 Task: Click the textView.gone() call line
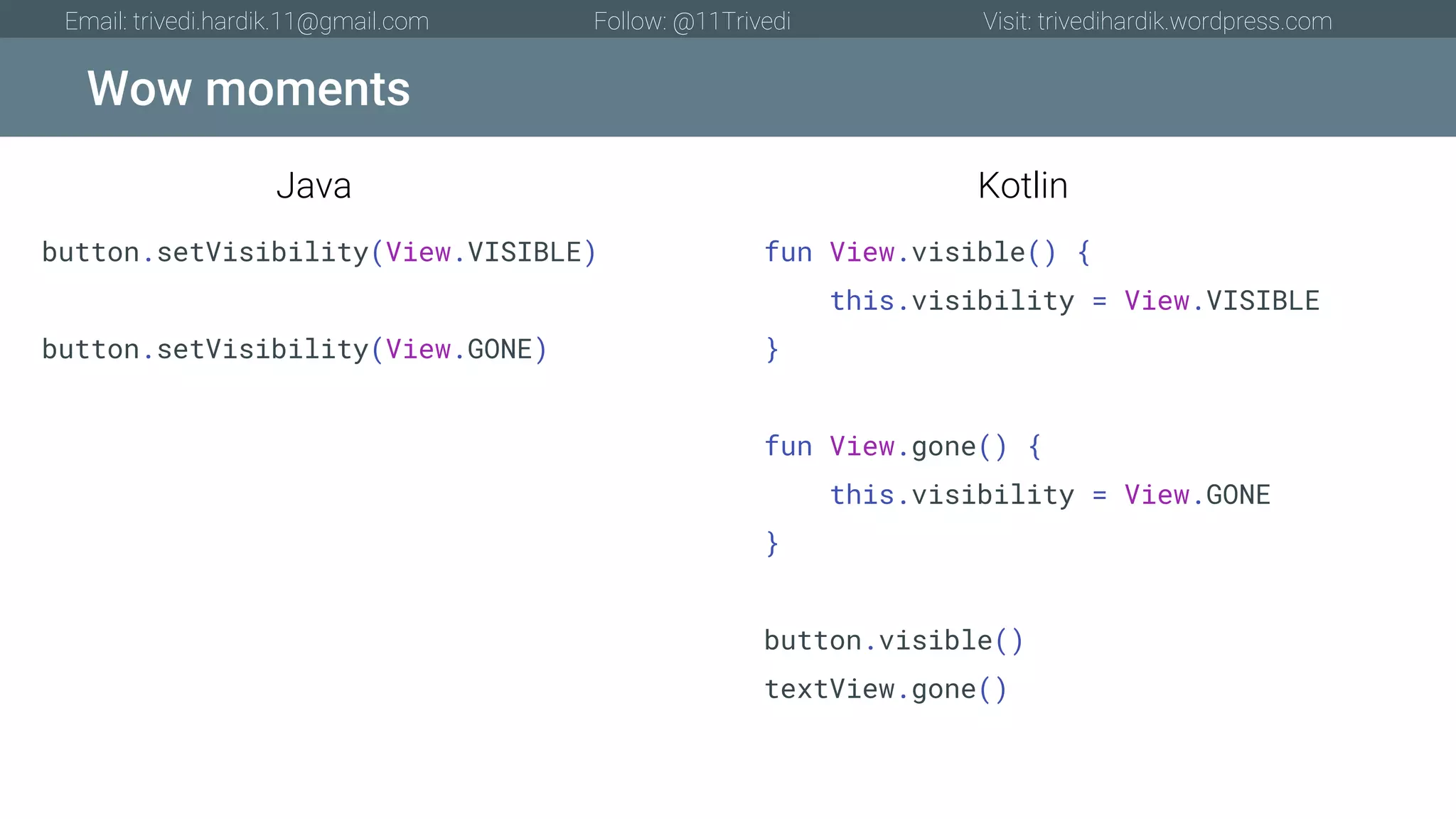point(885,689)
